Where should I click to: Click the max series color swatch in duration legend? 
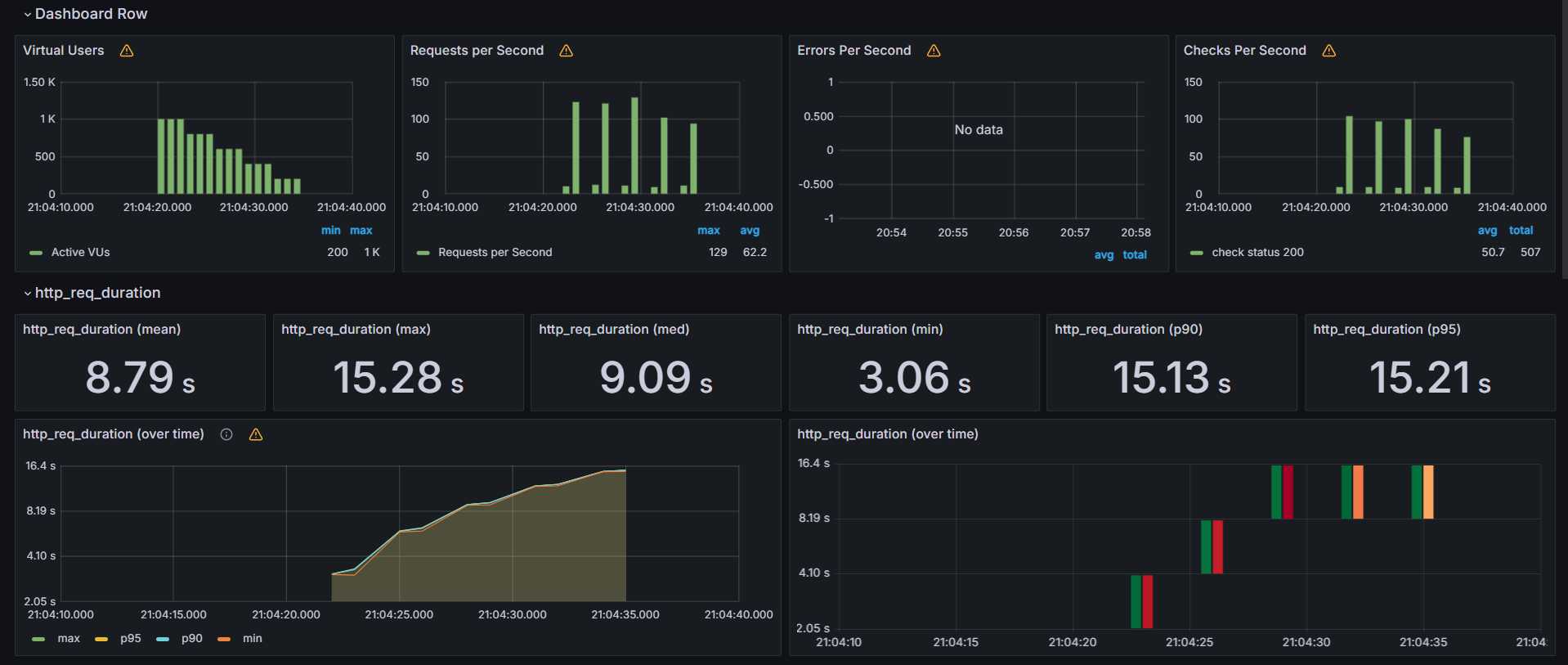(38, 639)
